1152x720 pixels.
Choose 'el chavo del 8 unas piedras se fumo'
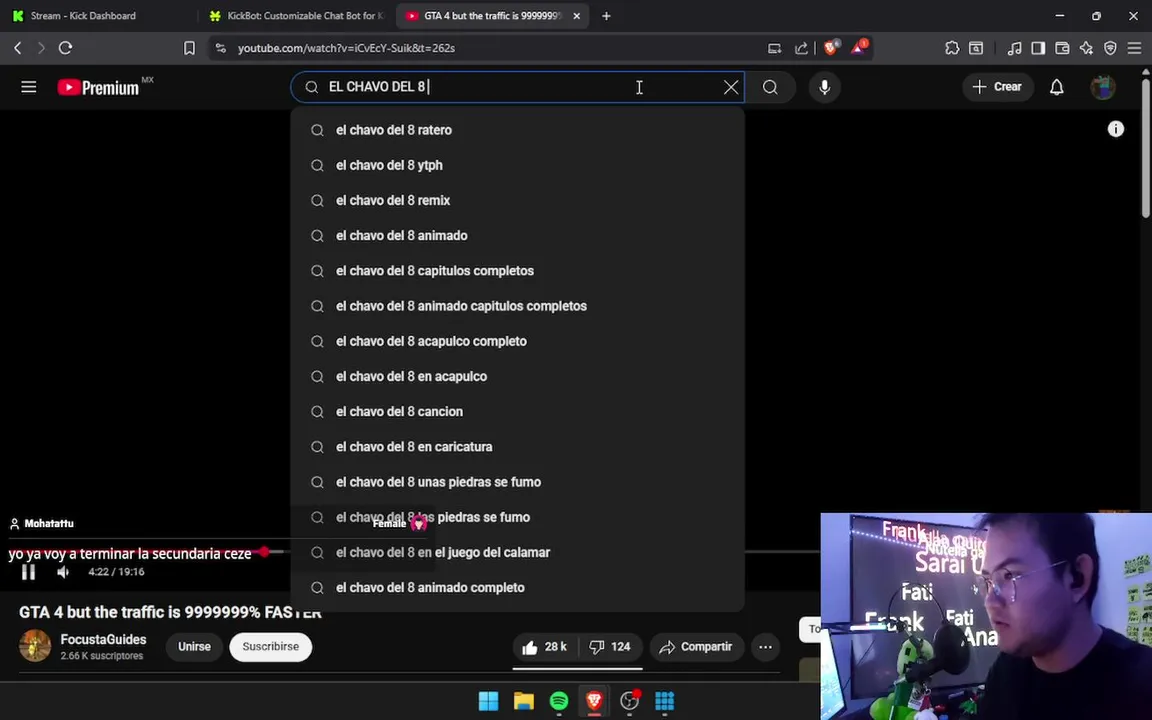[517, 483]
